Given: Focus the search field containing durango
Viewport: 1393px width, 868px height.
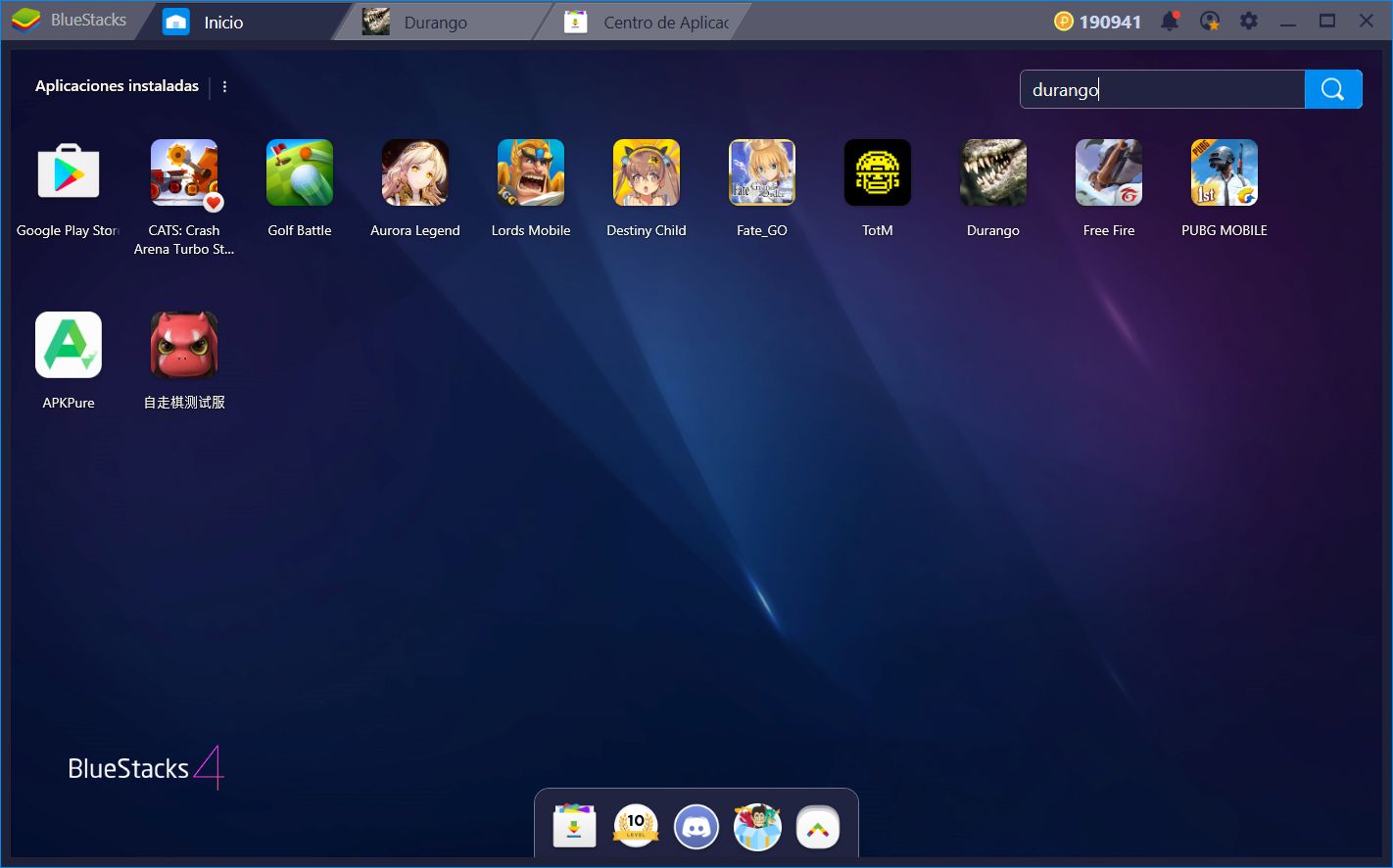Looking at the screenshot, I should 1163,89.
